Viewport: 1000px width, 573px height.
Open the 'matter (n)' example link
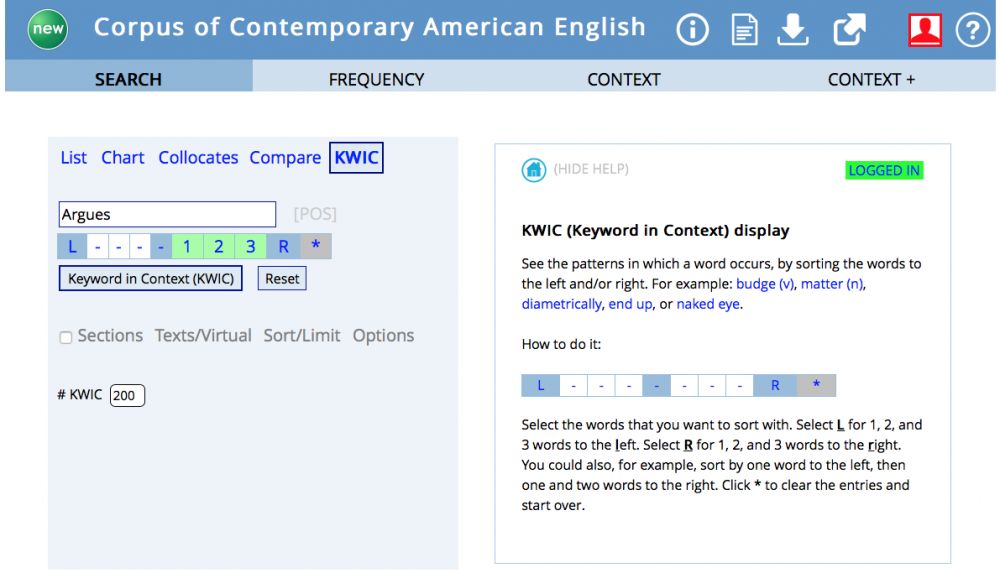pyautogui.click(x=832, y=284)
